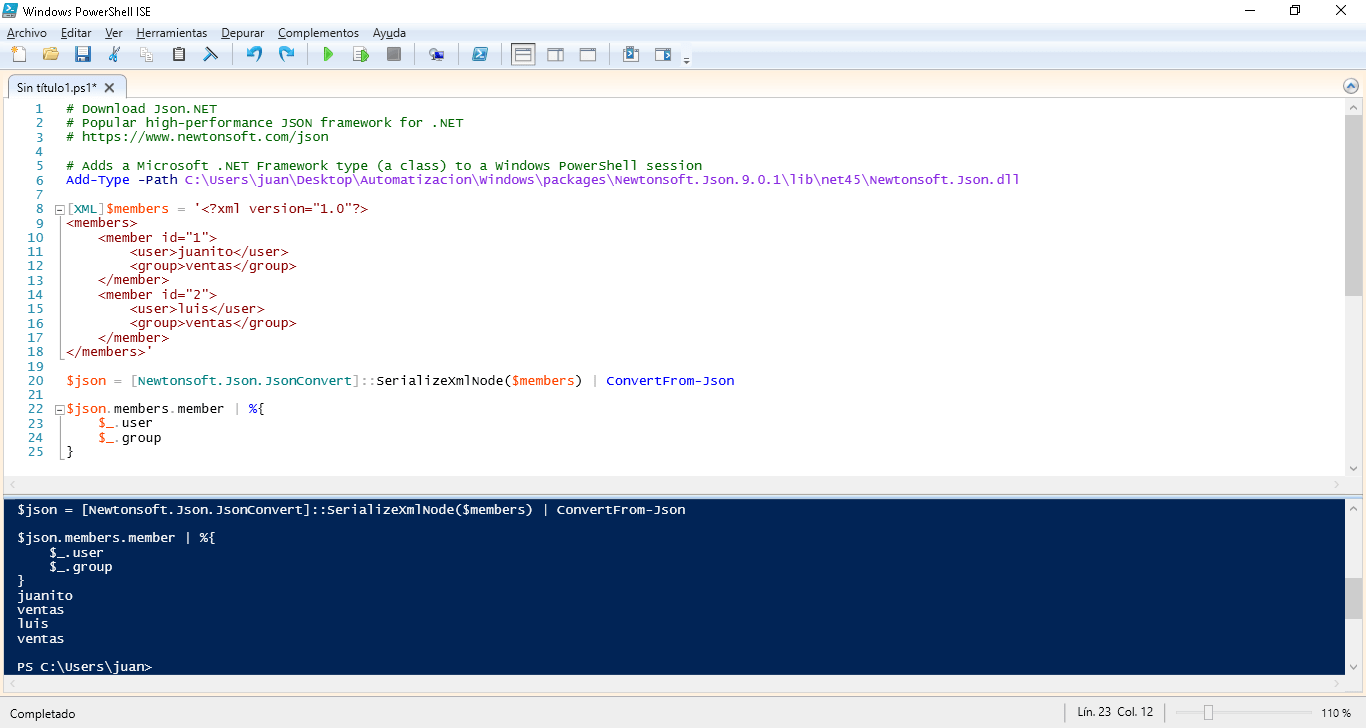Save the current script
The height and width of the screenshot is (728, 1366).
pos(82,54)
